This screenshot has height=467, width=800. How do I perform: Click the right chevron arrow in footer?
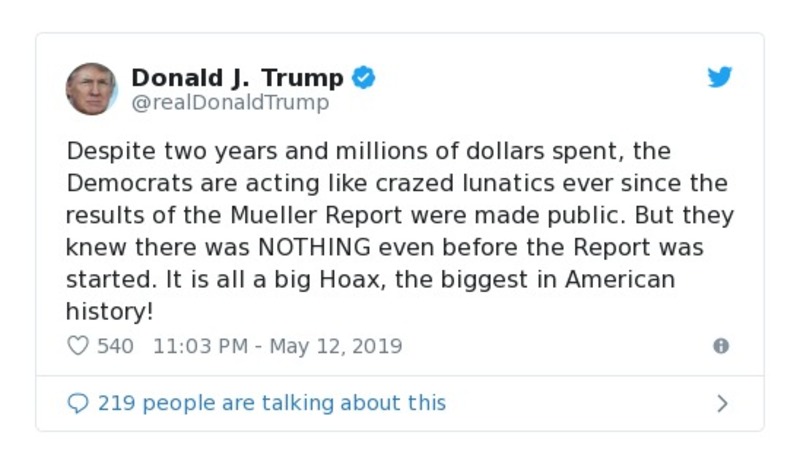click(x=722, y=403)
